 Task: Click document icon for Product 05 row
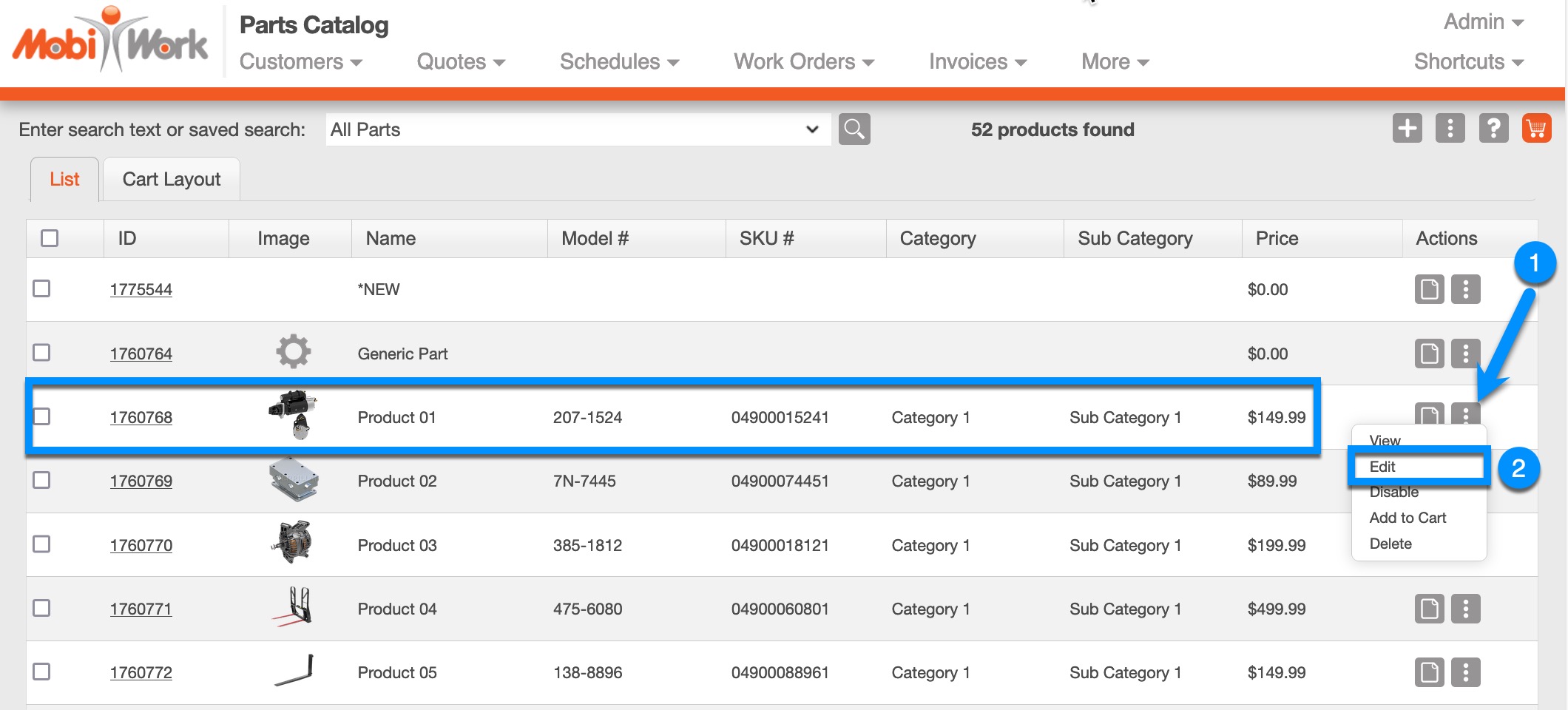1429,673
